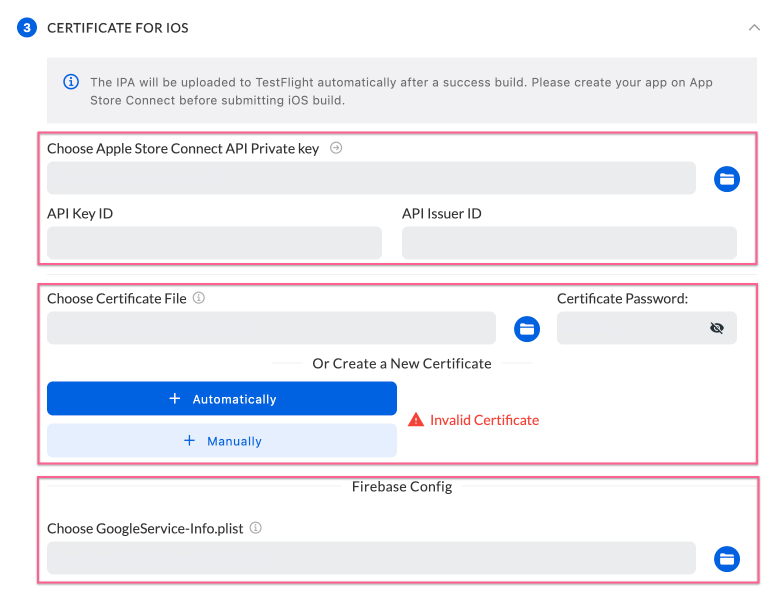Image resolution: width=775 pixels, height=598 pixels.
Task: Open the arrow link beside API Private key
Action: tap(336, 148)
